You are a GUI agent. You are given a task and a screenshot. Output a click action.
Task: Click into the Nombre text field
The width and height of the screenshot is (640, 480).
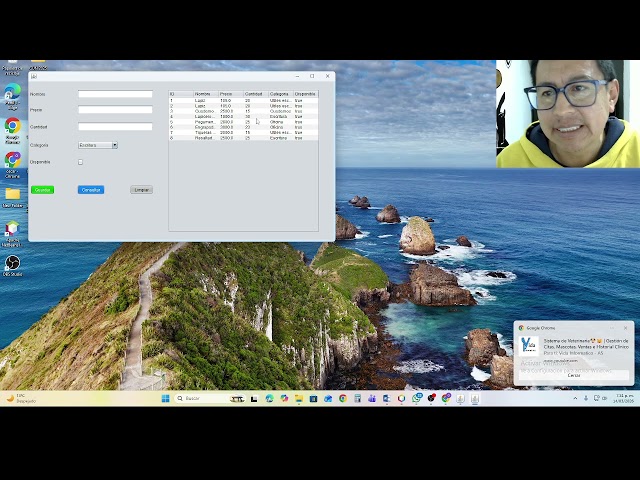coord(115,94)
